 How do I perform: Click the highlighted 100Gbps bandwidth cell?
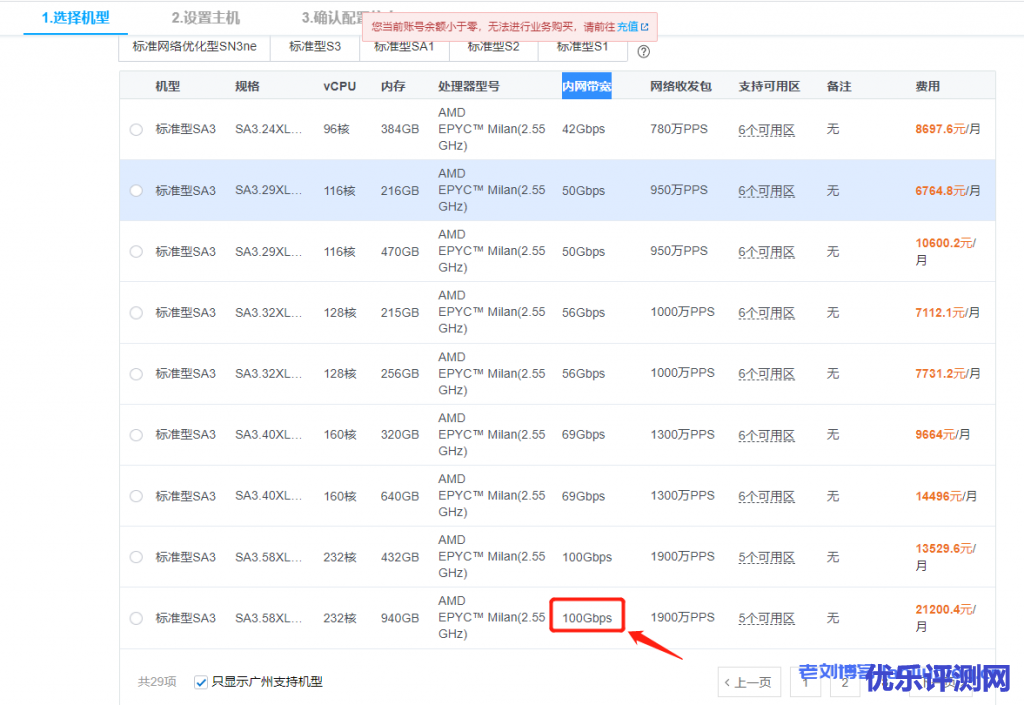coord(587,618)
